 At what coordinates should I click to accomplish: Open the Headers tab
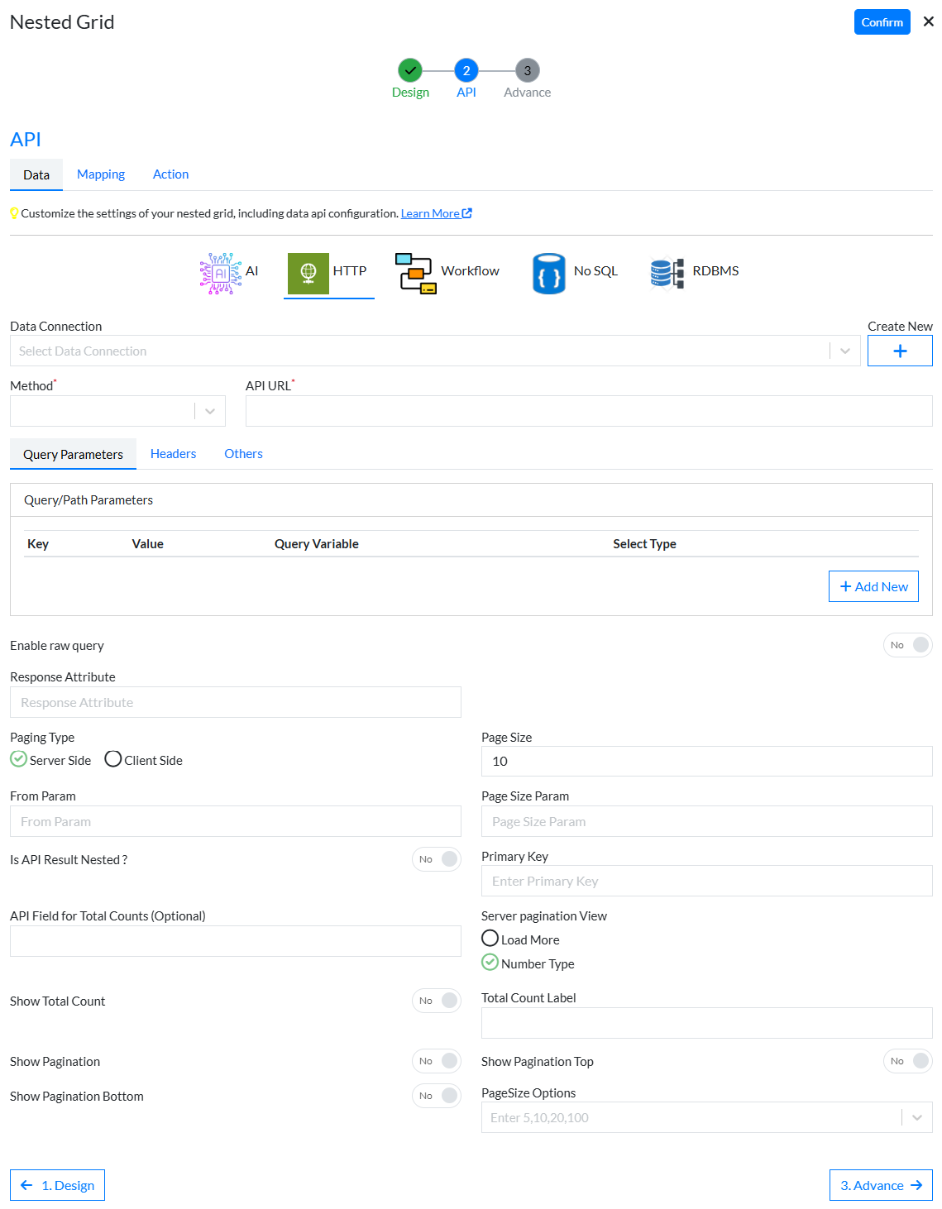click(173, 454)
